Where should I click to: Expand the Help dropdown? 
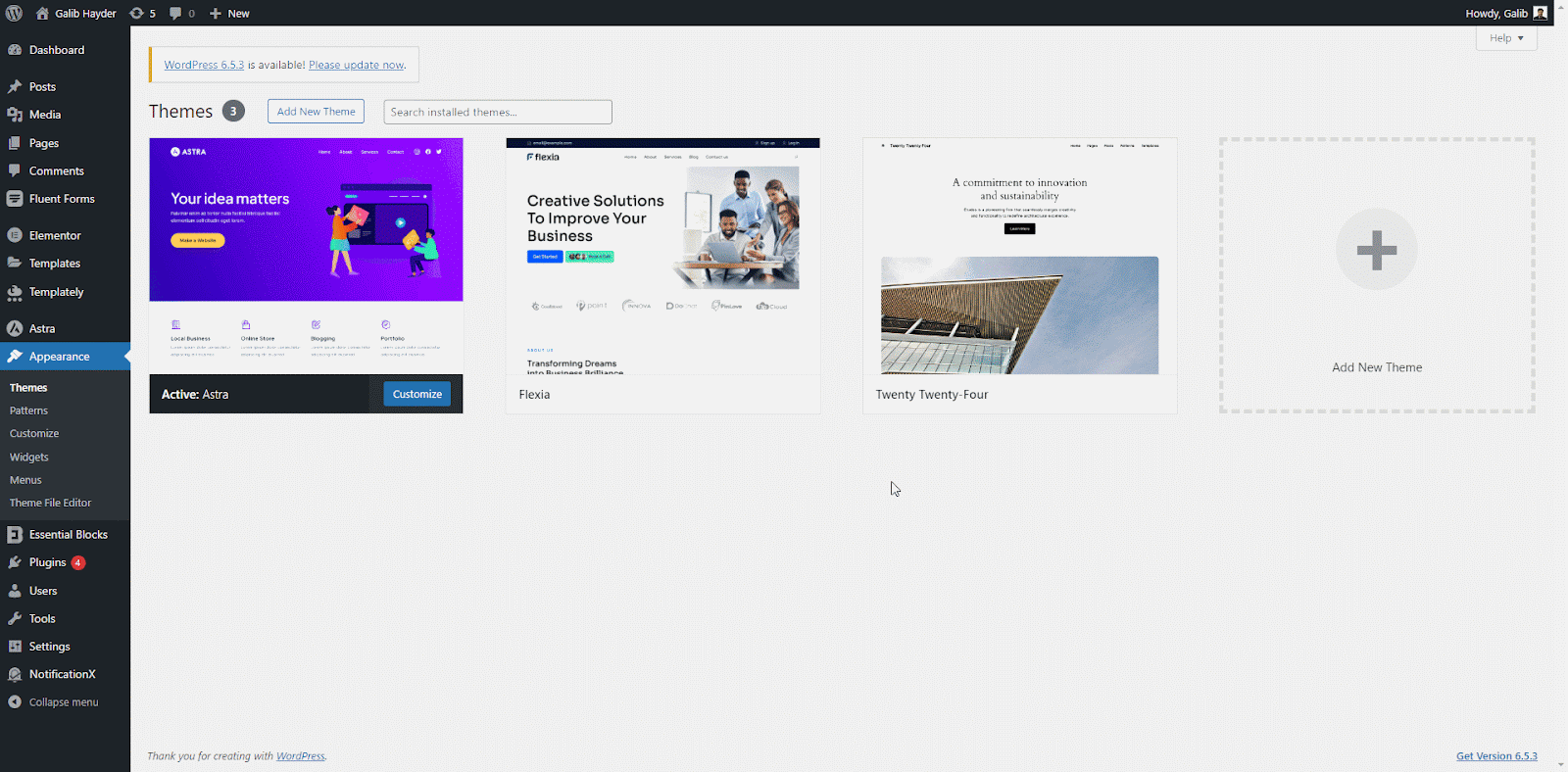pyautogui.click(x=1506, y=38)
